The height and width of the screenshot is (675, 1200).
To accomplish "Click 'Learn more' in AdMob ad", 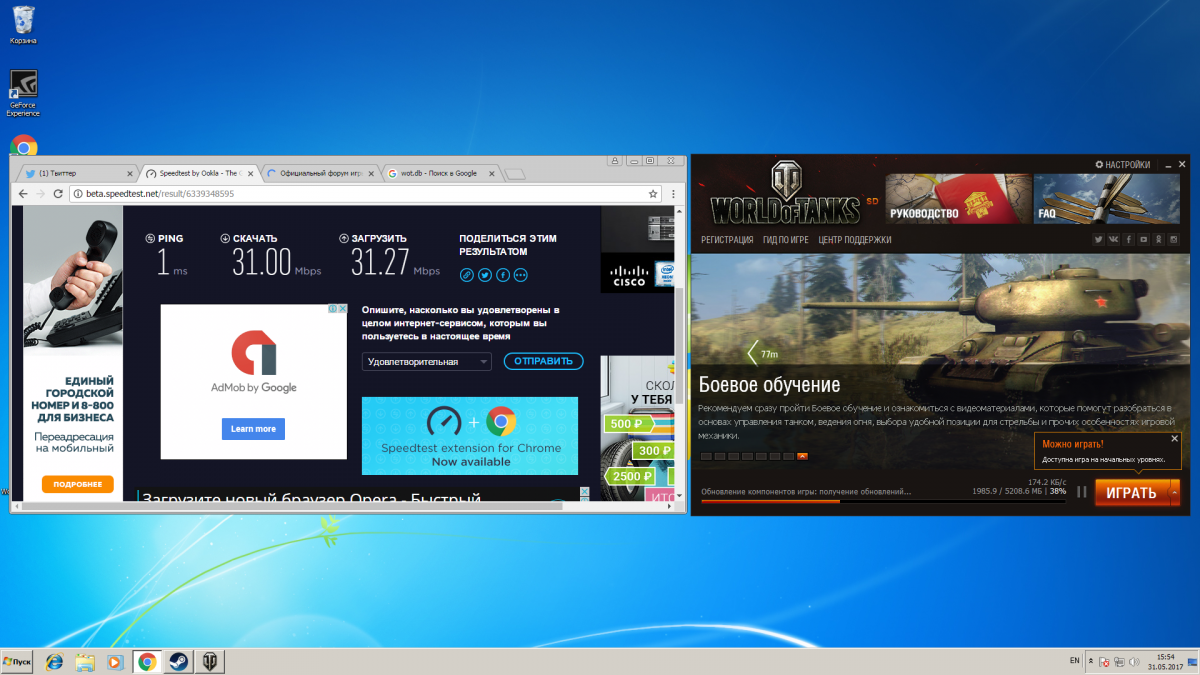I will pyautogui.click(x=253, y=429).
